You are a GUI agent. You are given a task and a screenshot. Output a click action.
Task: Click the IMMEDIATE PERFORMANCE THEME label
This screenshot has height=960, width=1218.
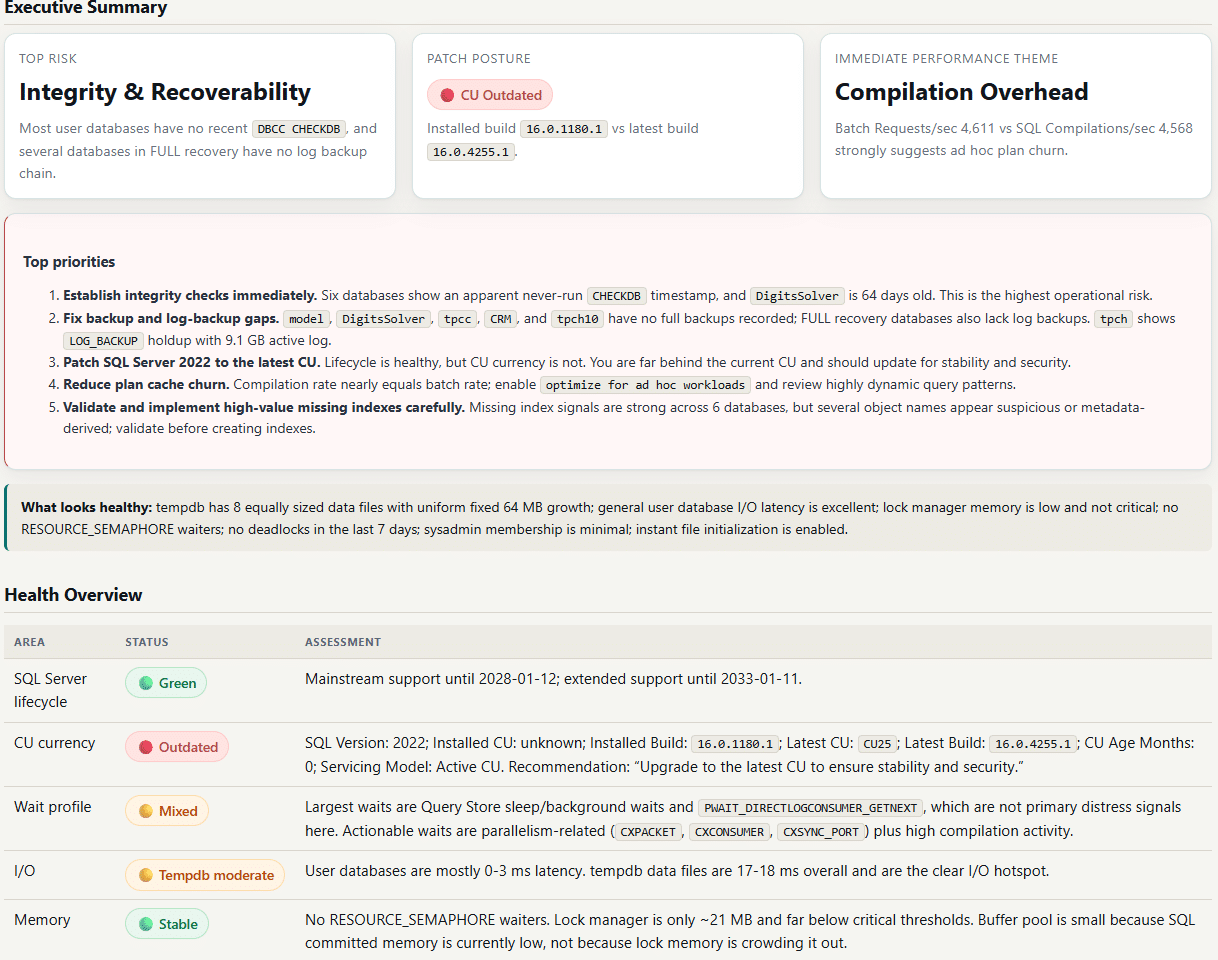tap(947, 59)
